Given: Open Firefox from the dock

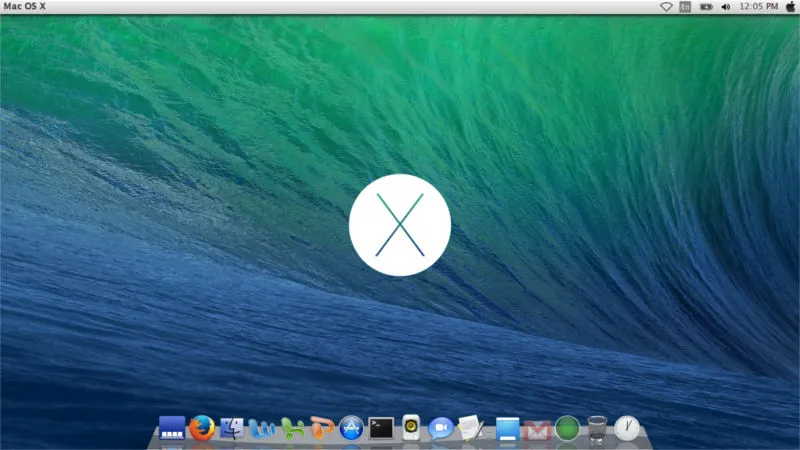Looking at the screenshot, I should [x=202, y=428].
